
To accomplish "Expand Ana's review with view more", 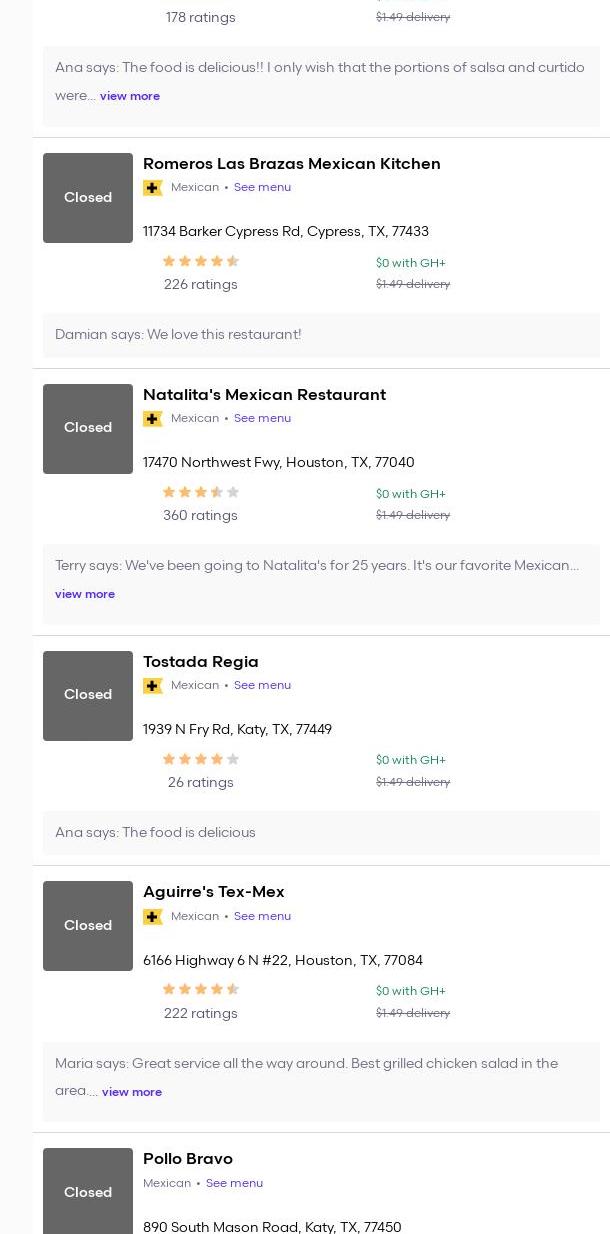I will click(130, 97).
